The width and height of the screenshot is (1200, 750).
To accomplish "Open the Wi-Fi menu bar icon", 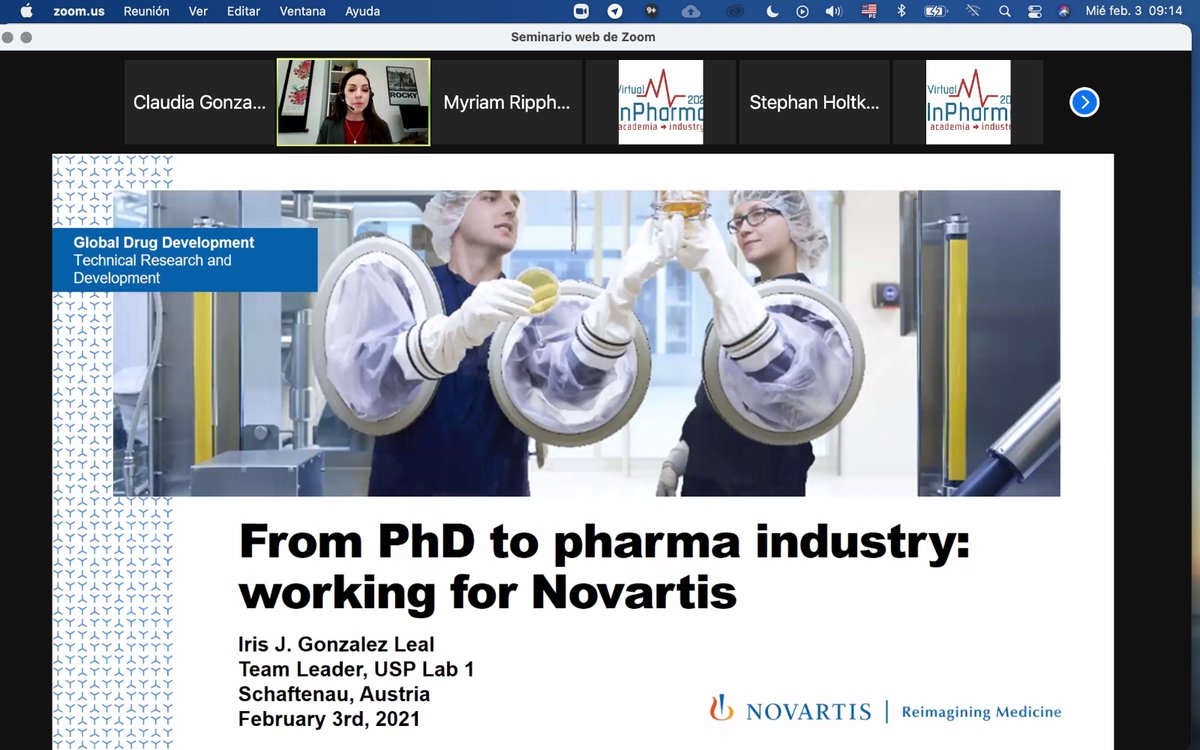I will (972, 11).
